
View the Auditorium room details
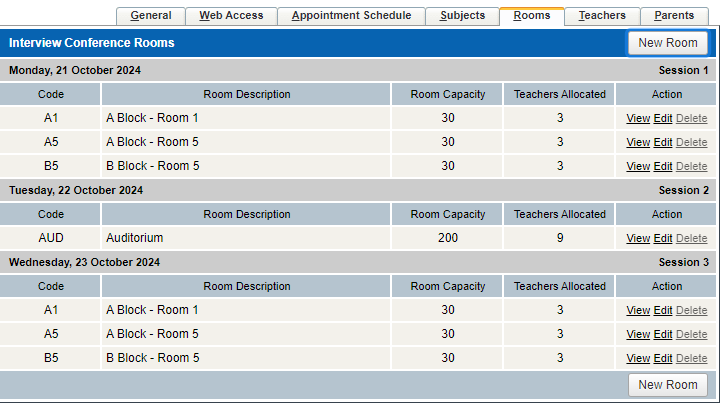[638, 238]
